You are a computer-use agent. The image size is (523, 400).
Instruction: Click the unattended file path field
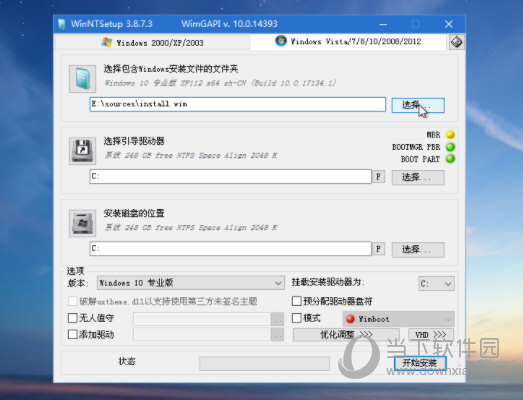(202, 319)
